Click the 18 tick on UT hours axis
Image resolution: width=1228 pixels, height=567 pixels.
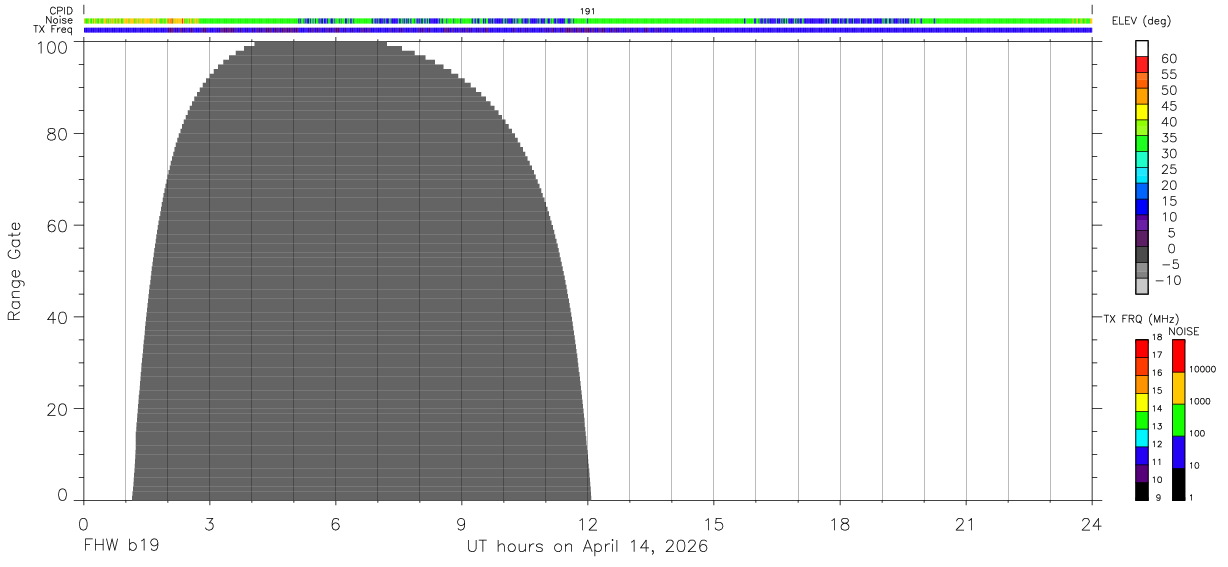[x=839, y=524]
